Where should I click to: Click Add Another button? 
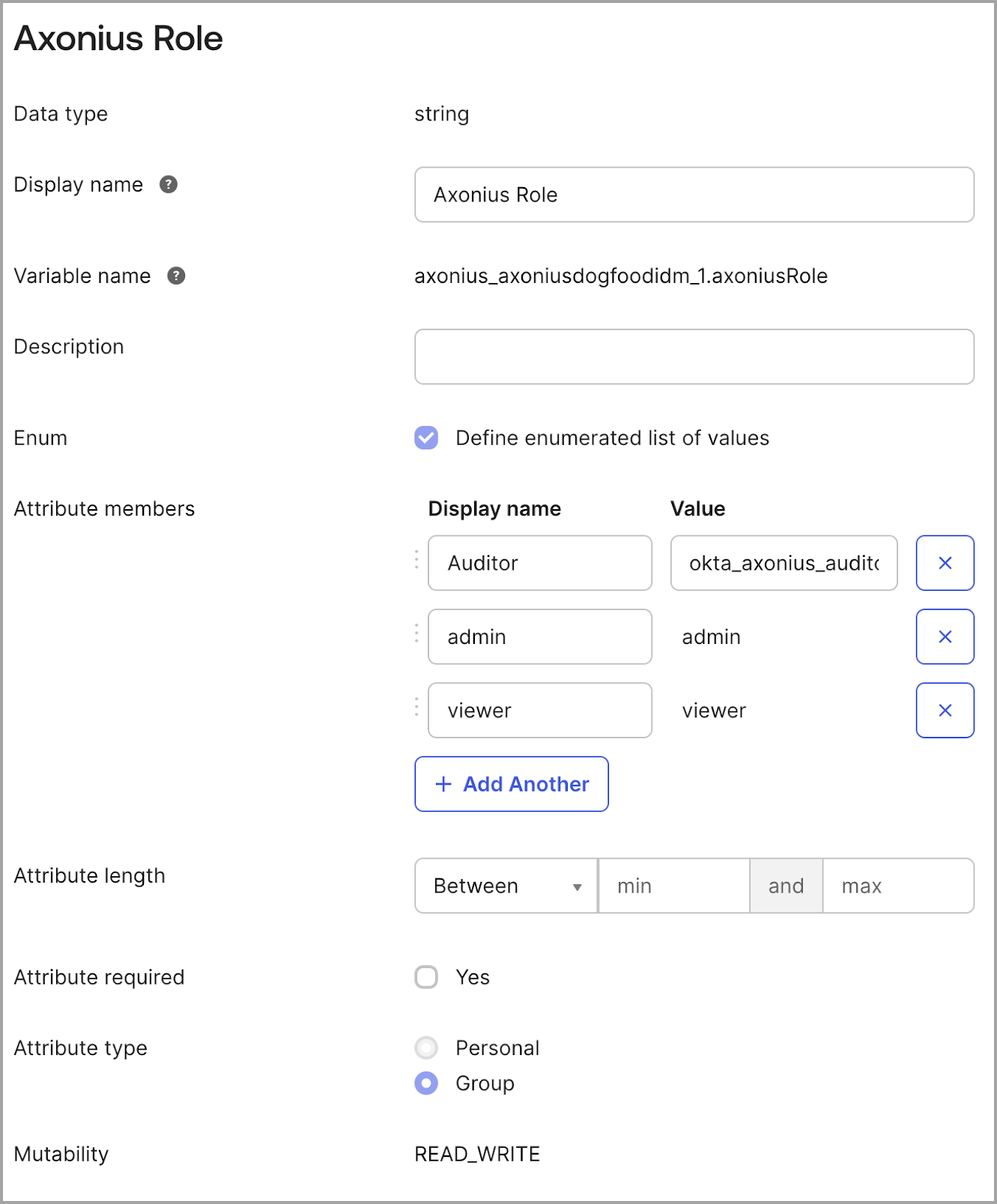(512, 784)
